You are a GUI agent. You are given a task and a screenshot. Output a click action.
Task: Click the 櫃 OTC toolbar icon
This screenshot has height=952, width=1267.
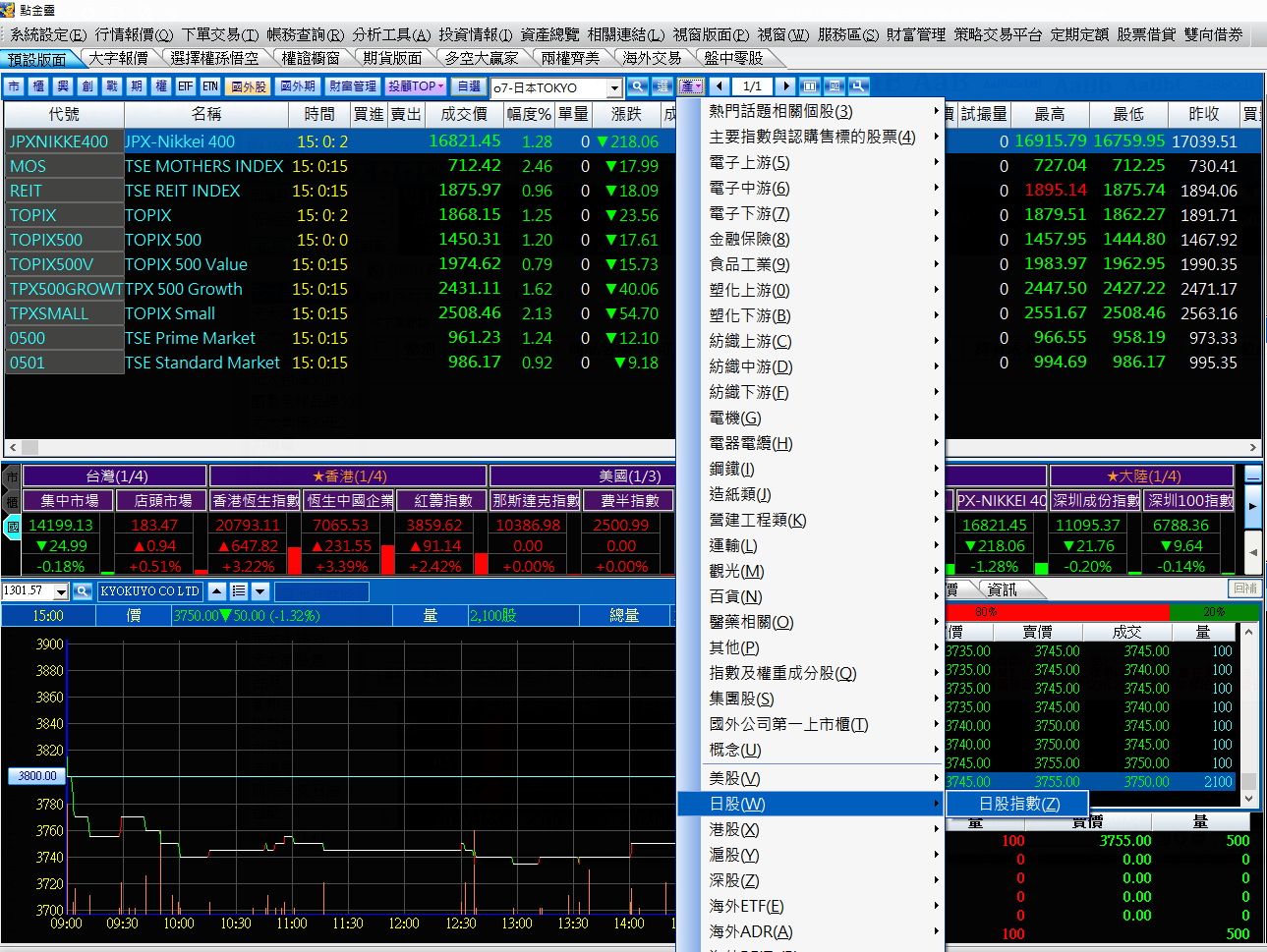coord(38,86)
